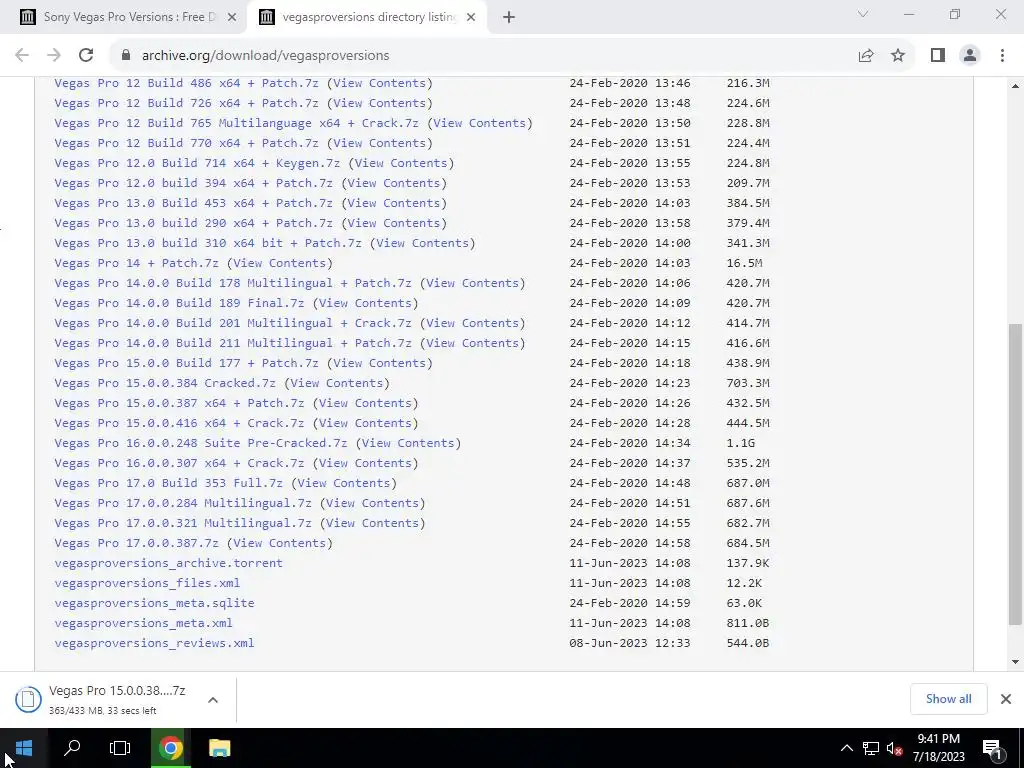Expand download item options chevron
1024x768 pixels.
coord(213,700)
